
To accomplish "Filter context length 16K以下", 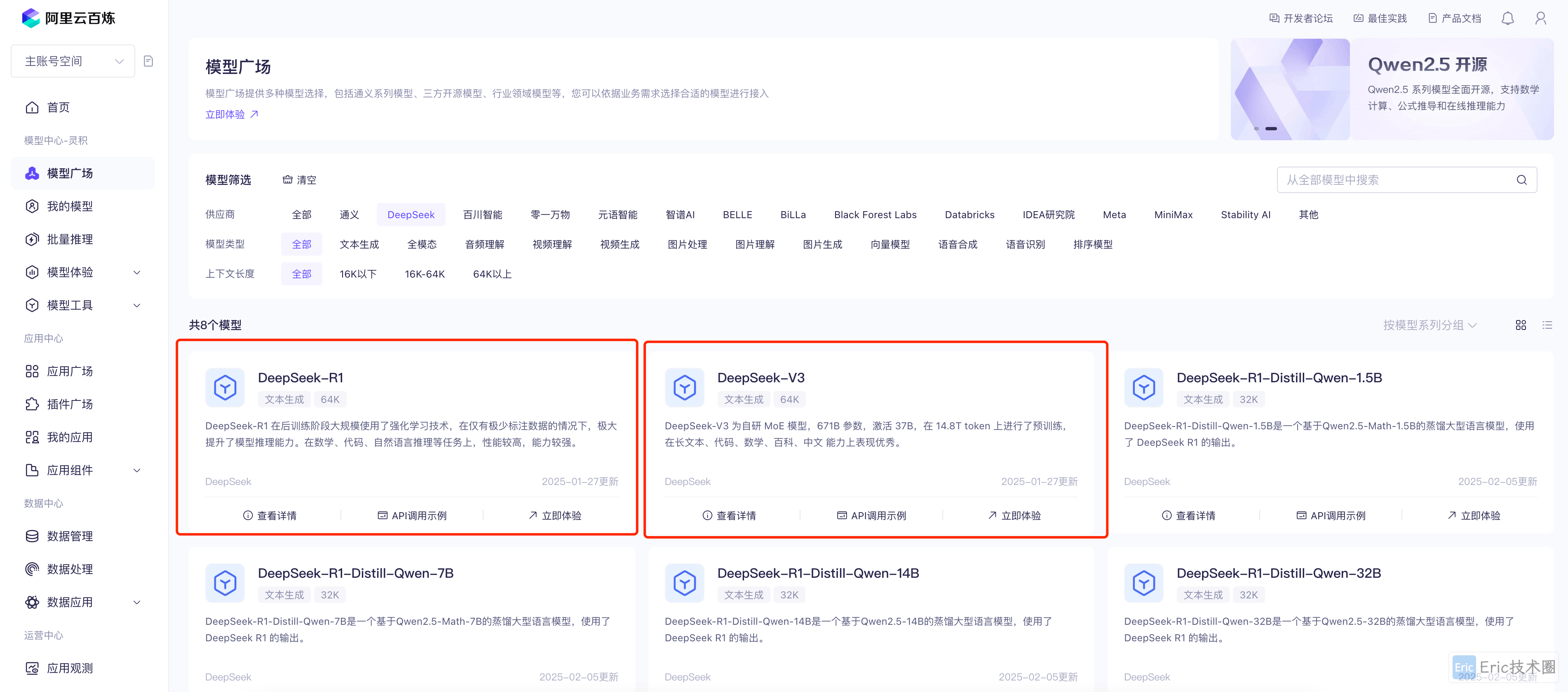I will click(358, 274).
